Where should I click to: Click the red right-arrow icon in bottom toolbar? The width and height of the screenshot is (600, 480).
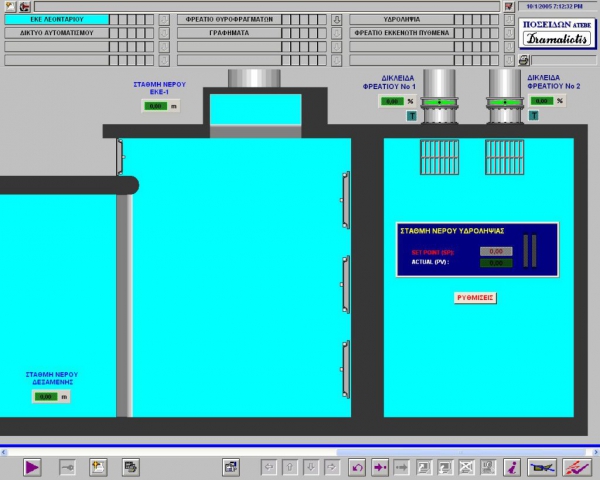pos(380,466)
